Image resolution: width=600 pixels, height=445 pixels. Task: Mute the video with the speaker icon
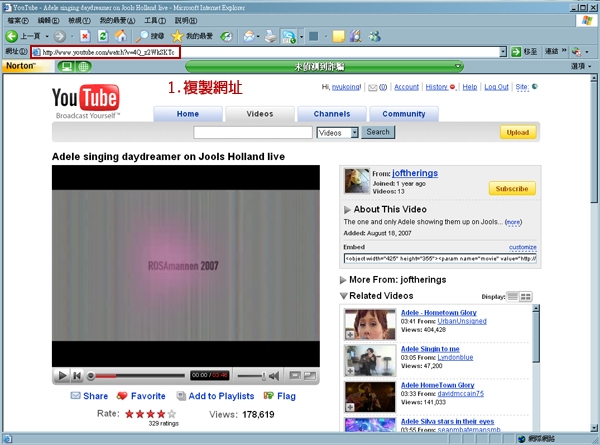(x=274, y=376)
